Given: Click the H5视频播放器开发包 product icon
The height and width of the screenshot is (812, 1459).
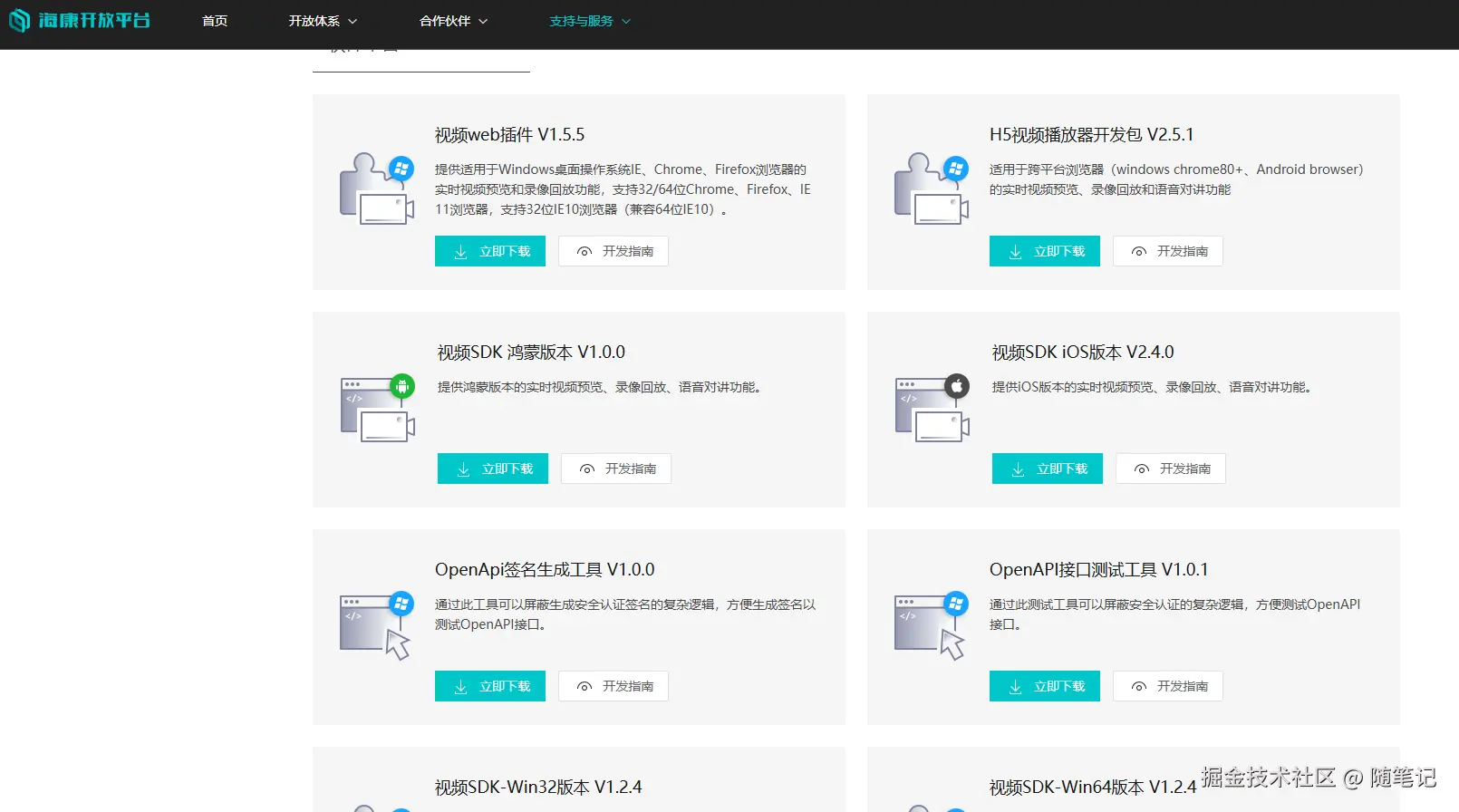Looking at the screenshot, I should coord(932,188).
